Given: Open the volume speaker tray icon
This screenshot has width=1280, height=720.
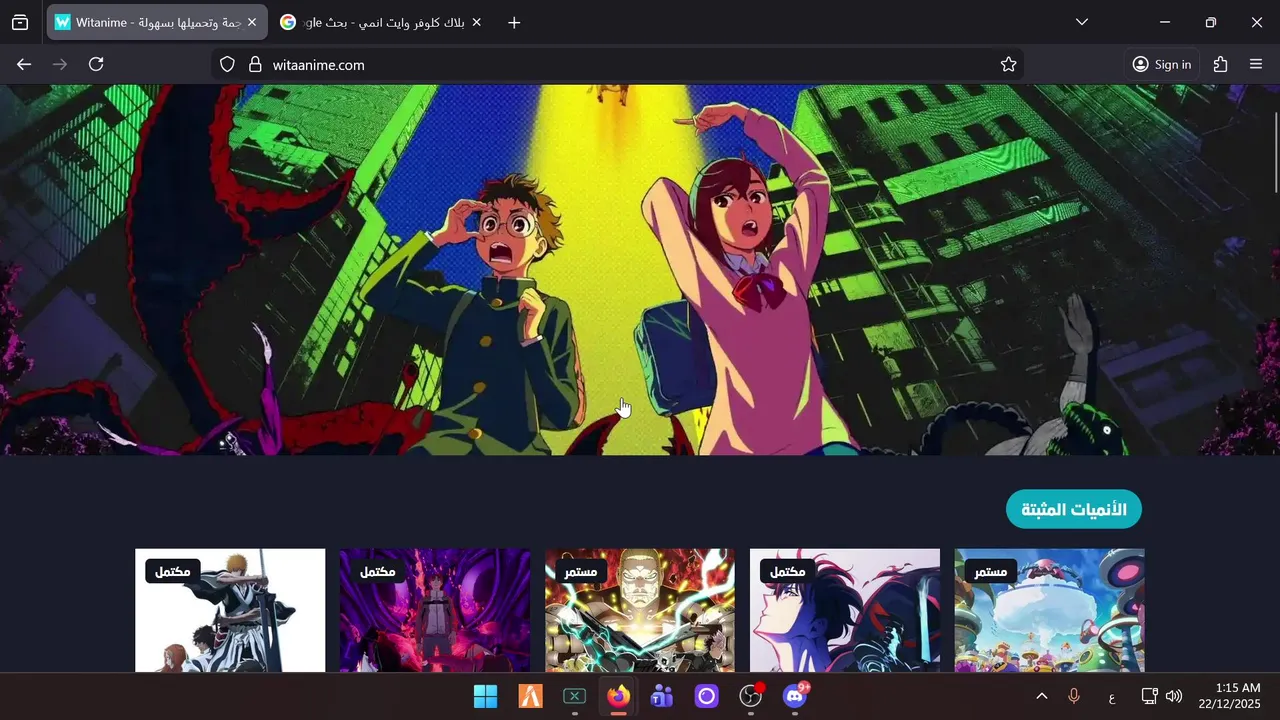Looking at the screenshot, I should 1174,696.
